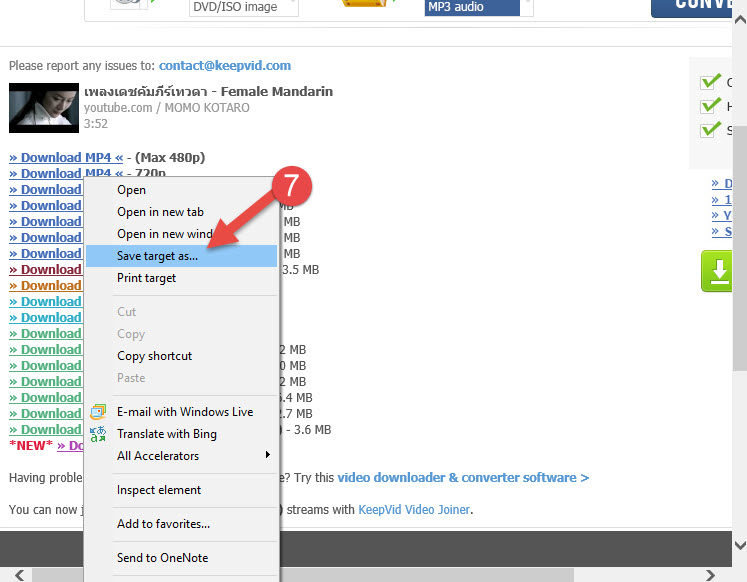Viewport: 747px width, 582px height.
Task: Click the vertical scrollbar thumb
Action: [739, 248]
